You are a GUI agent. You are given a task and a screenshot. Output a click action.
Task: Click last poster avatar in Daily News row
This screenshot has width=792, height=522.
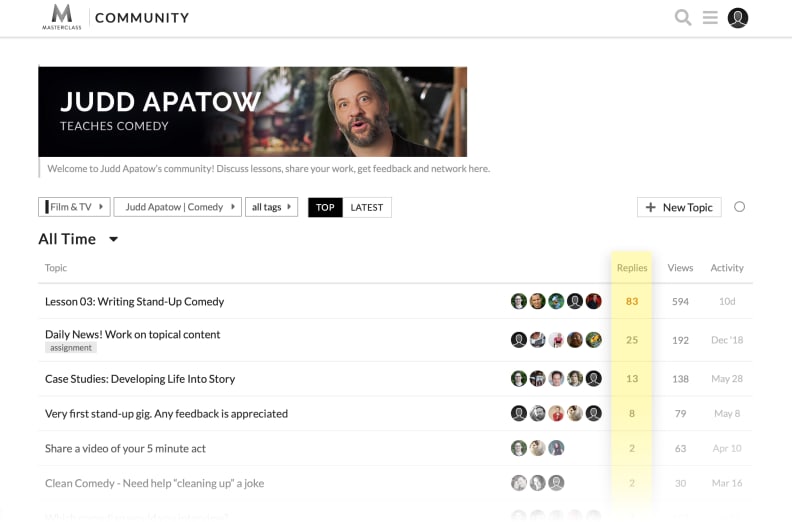pyautogui.click(x=593, y=340)
